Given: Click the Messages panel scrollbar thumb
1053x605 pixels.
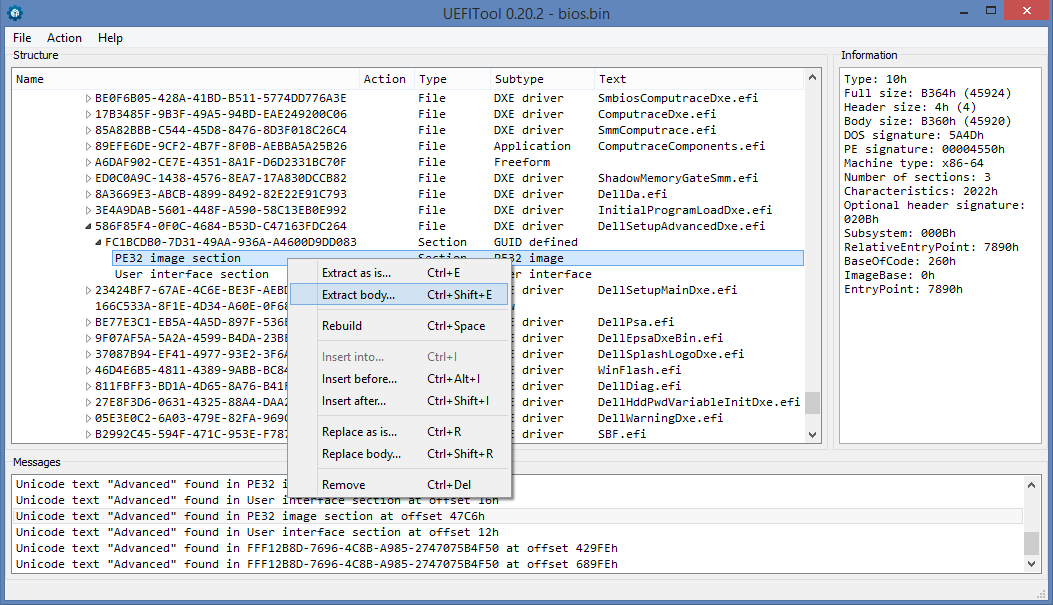Looking at the screenshot, I should coord(1032,543).
